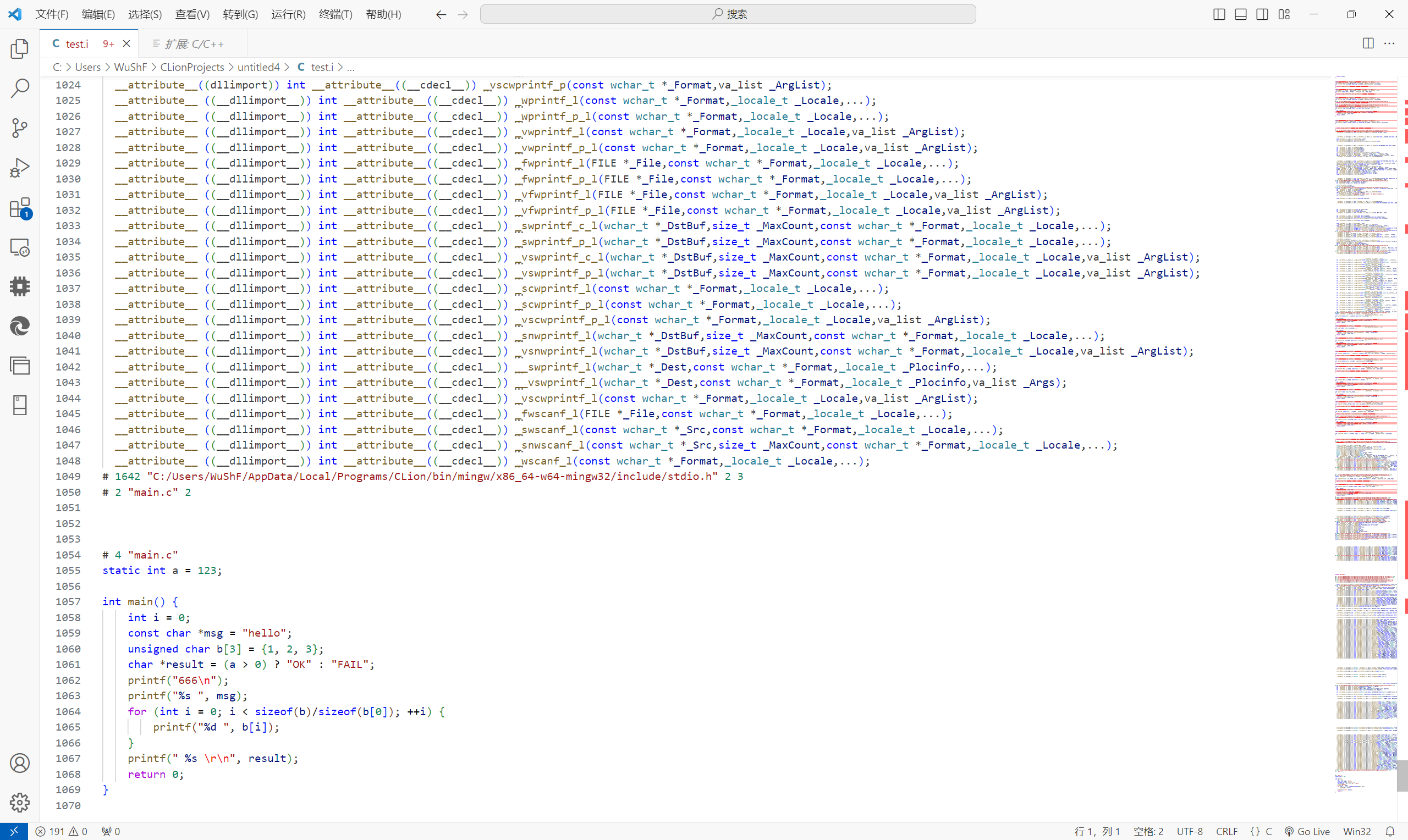Screen dimensions: 1408x840
Task: Open the Accounts menu
Action: pyautogui.click(x=20, y=763)
